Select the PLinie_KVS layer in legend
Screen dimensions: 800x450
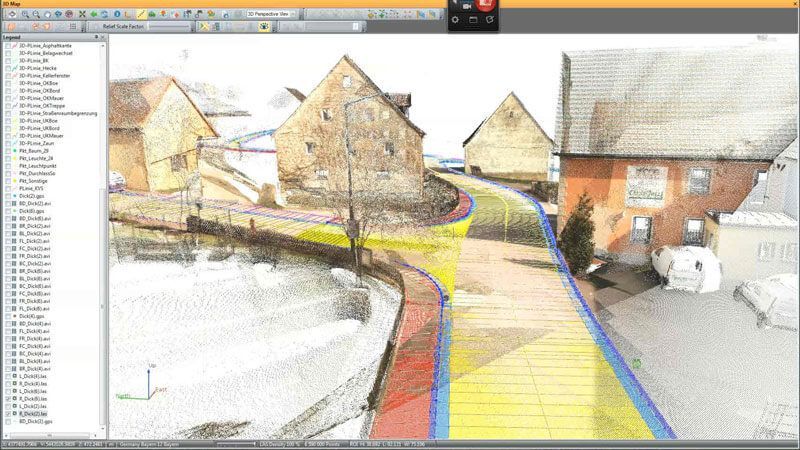(x=34, y=187)
